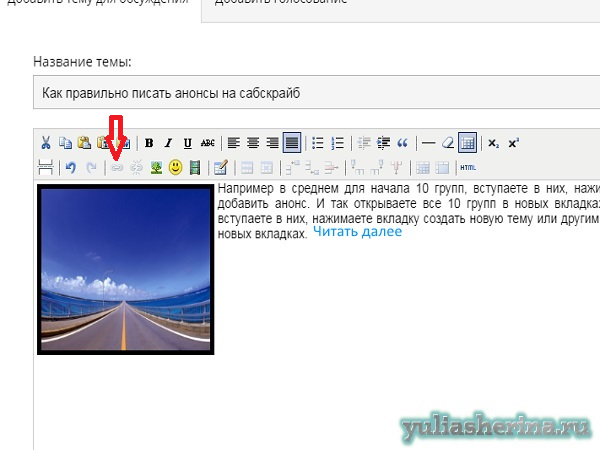Toggle bold formatting
Viewport: 600px width, 450px height.
pyautogui.click(x=149, y=143)
